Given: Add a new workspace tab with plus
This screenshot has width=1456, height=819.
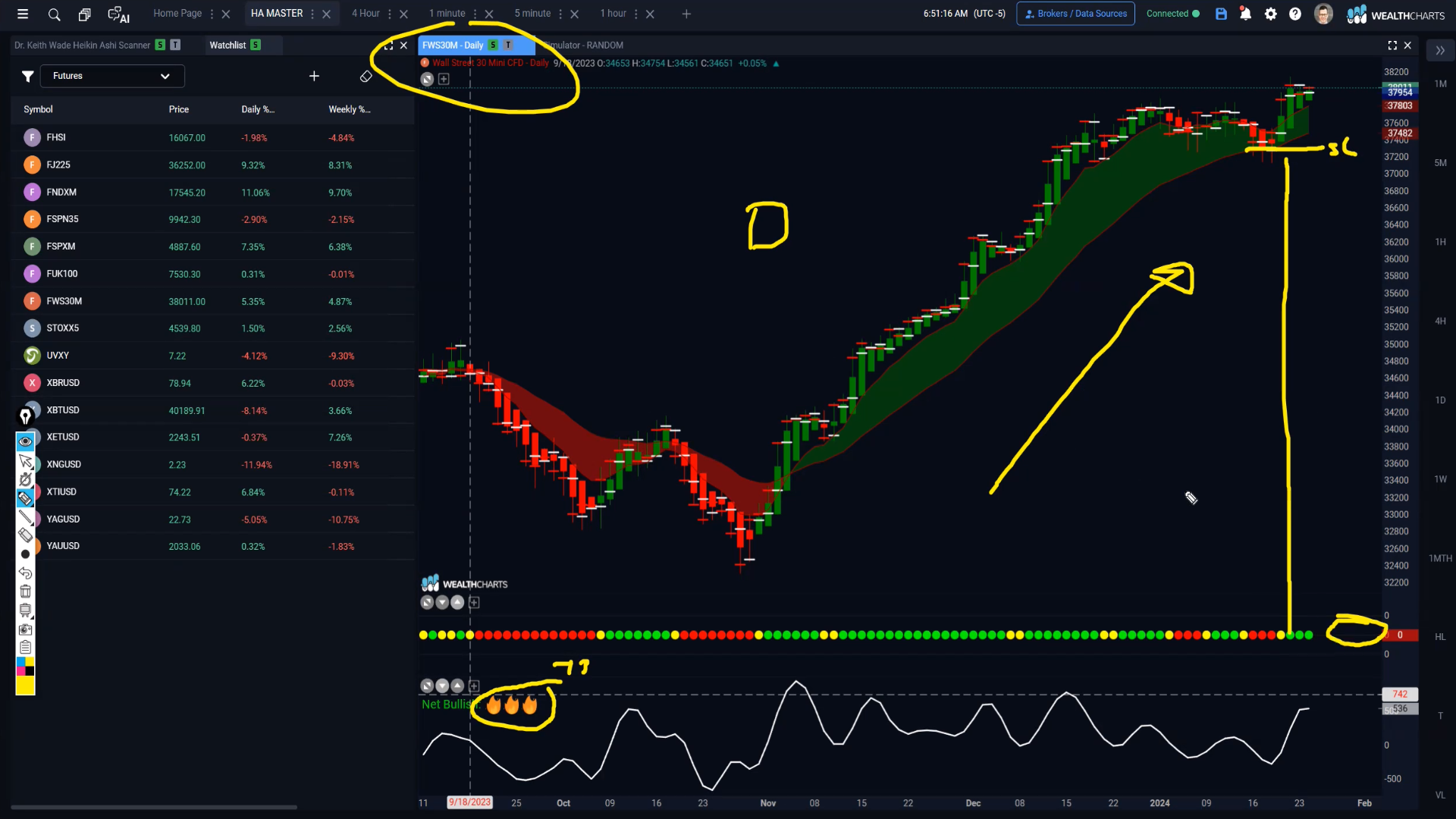Looking at the screenshot, I should (686, 14).
